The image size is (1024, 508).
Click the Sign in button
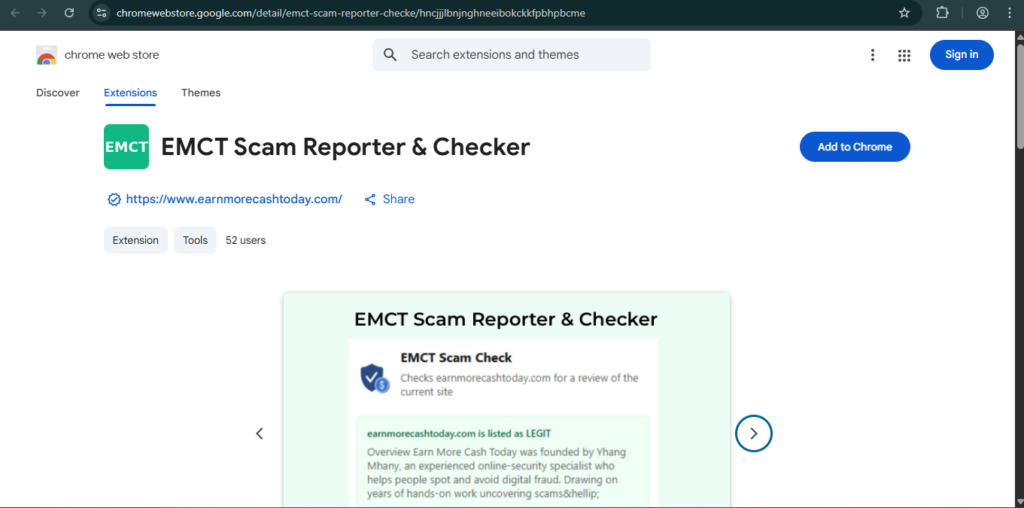point(961,55)
